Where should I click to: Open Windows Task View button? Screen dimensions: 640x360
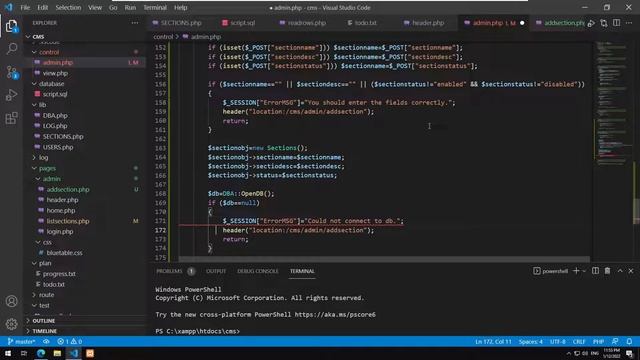[24, 353]
